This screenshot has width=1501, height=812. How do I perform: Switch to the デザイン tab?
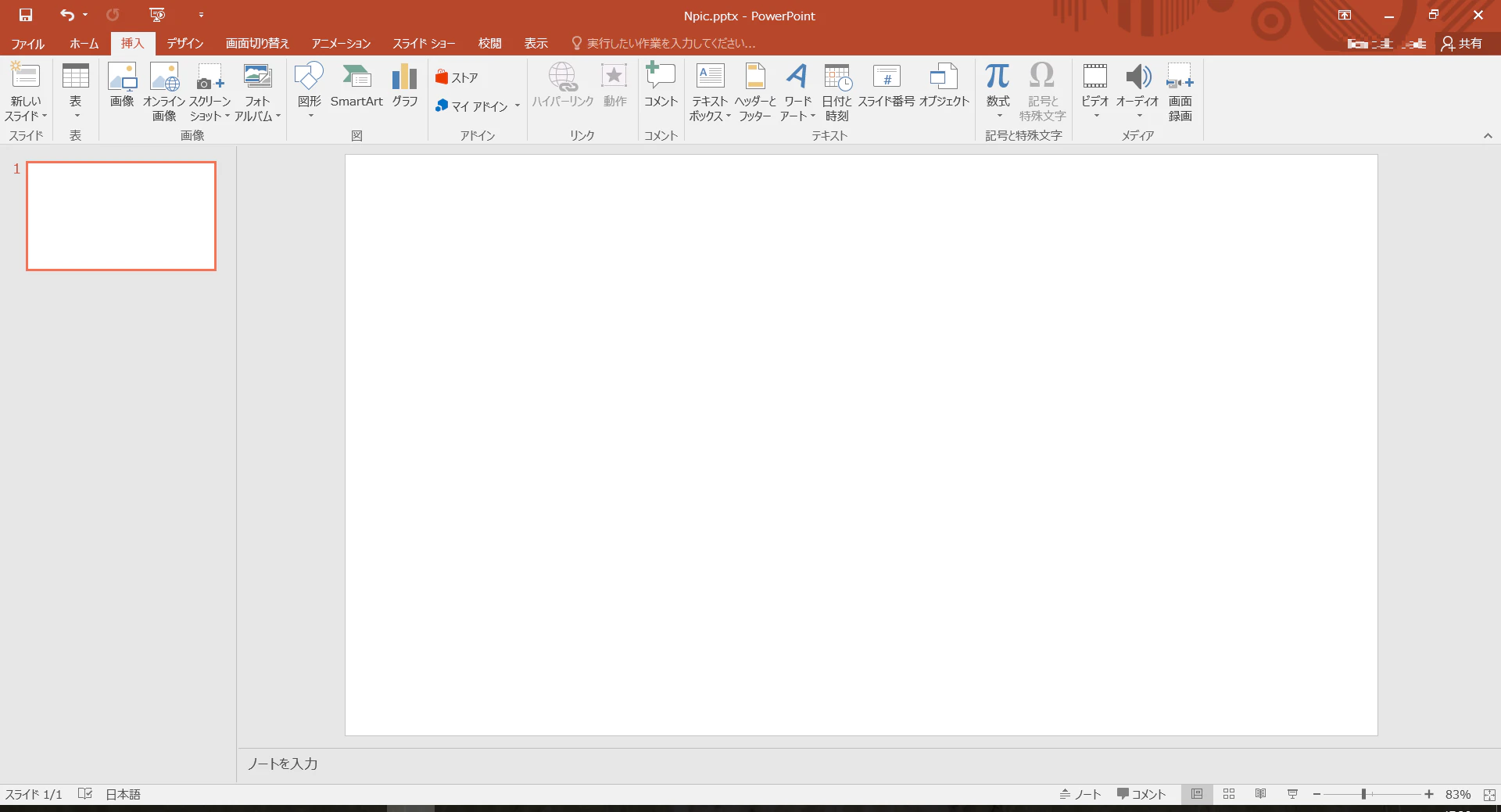click(185, 44)
